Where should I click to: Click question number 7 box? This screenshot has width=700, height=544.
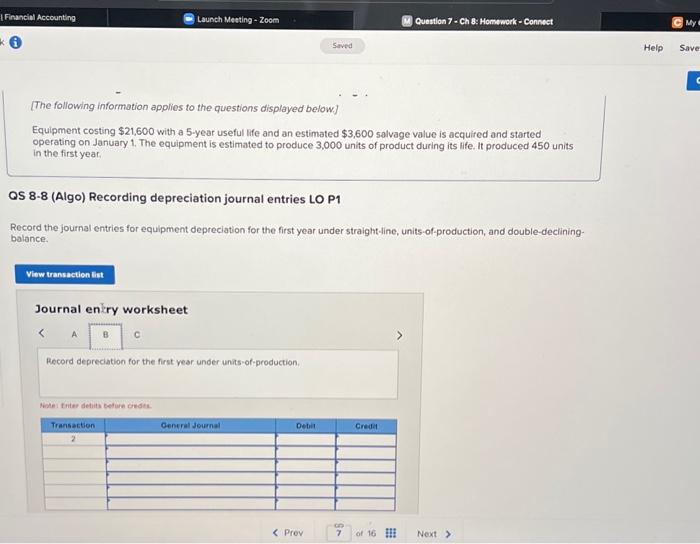coord(339,533)
